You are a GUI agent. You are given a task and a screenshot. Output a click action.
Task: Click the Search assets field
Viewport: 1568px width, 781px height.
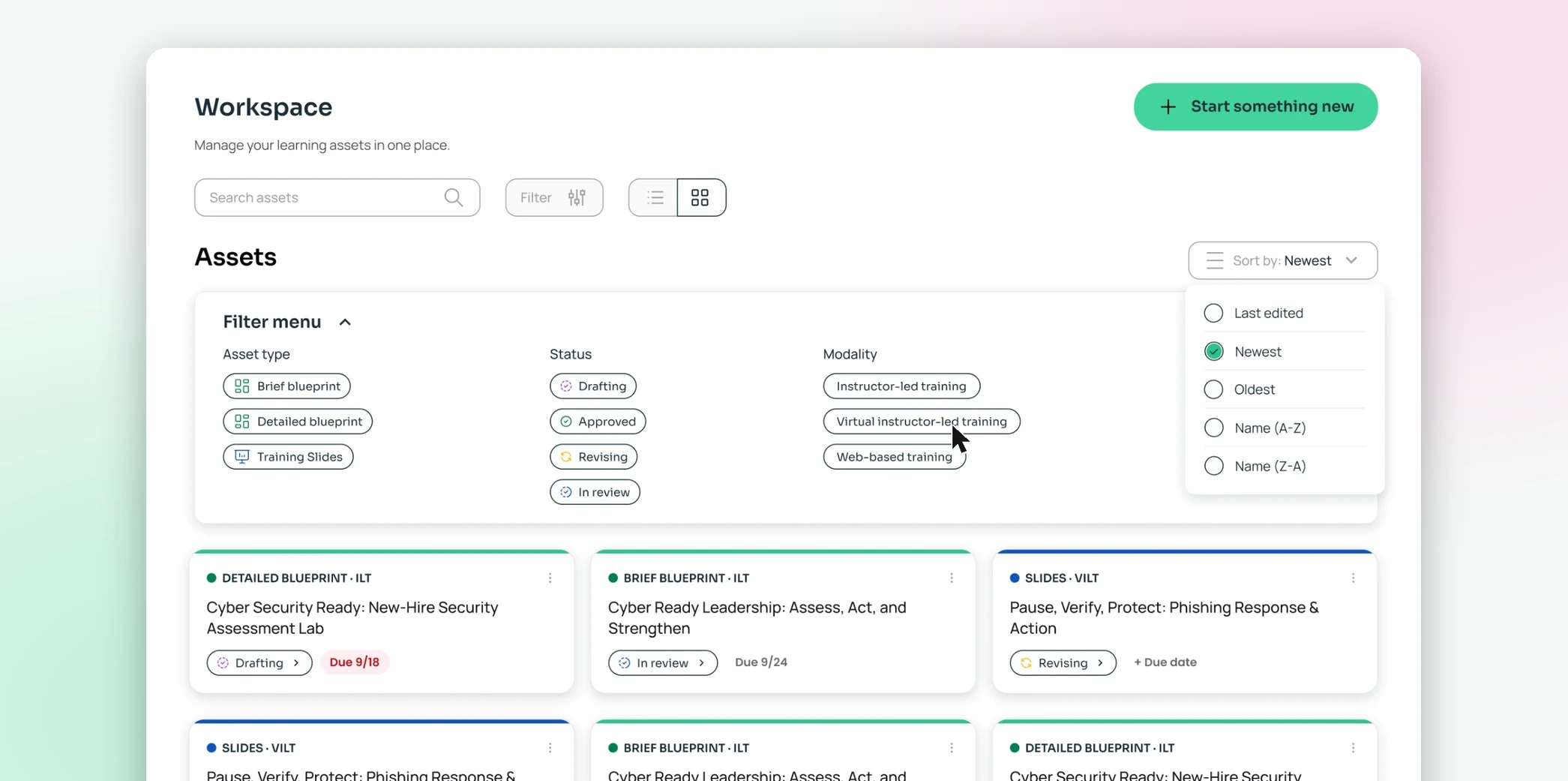(337, 197)
